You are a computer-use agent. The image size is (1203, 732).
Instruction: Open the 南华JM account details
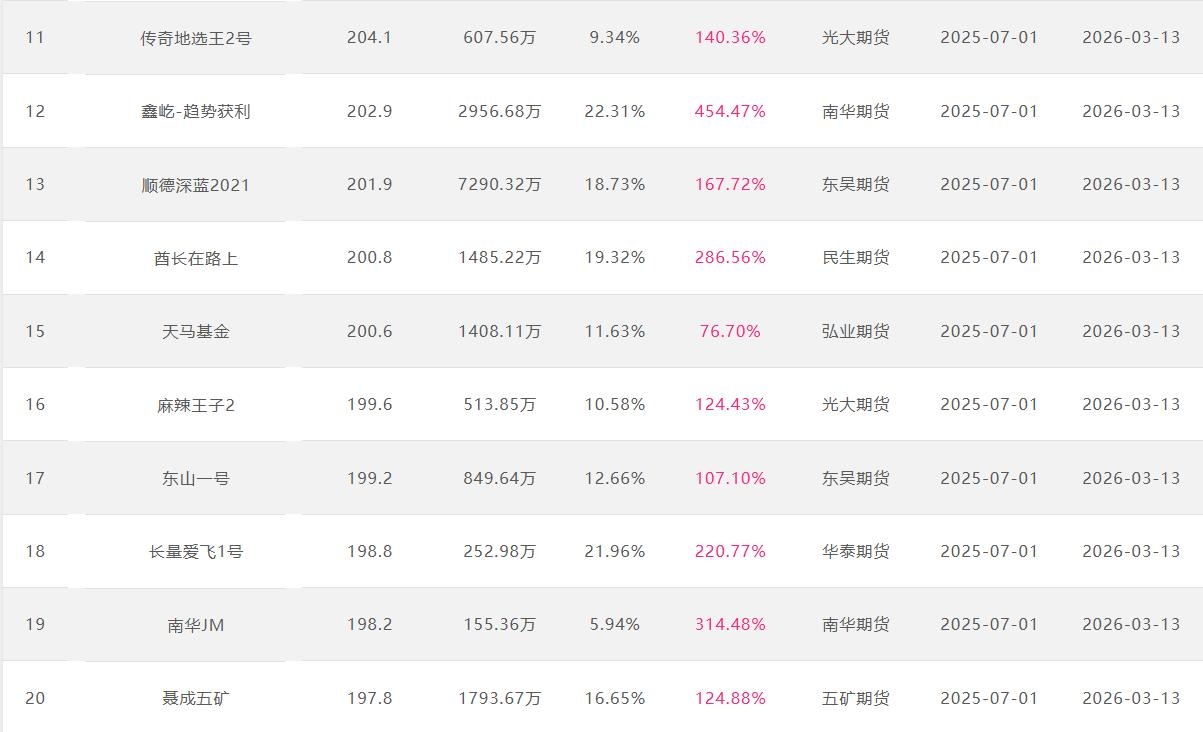coord(196,625)
